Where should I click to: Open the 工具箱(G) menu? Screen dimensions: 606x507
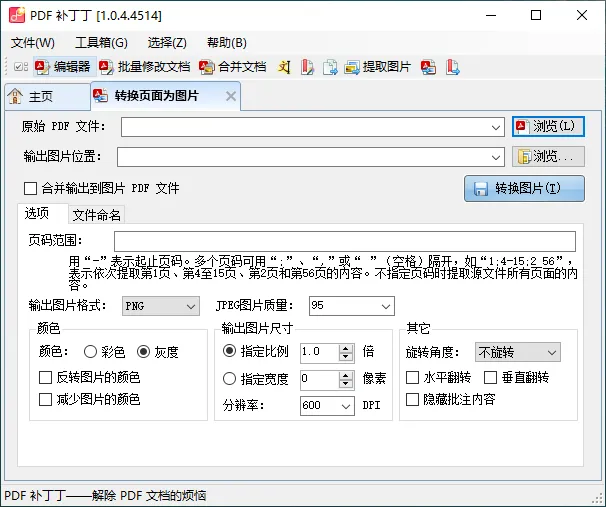coord(101,43)
